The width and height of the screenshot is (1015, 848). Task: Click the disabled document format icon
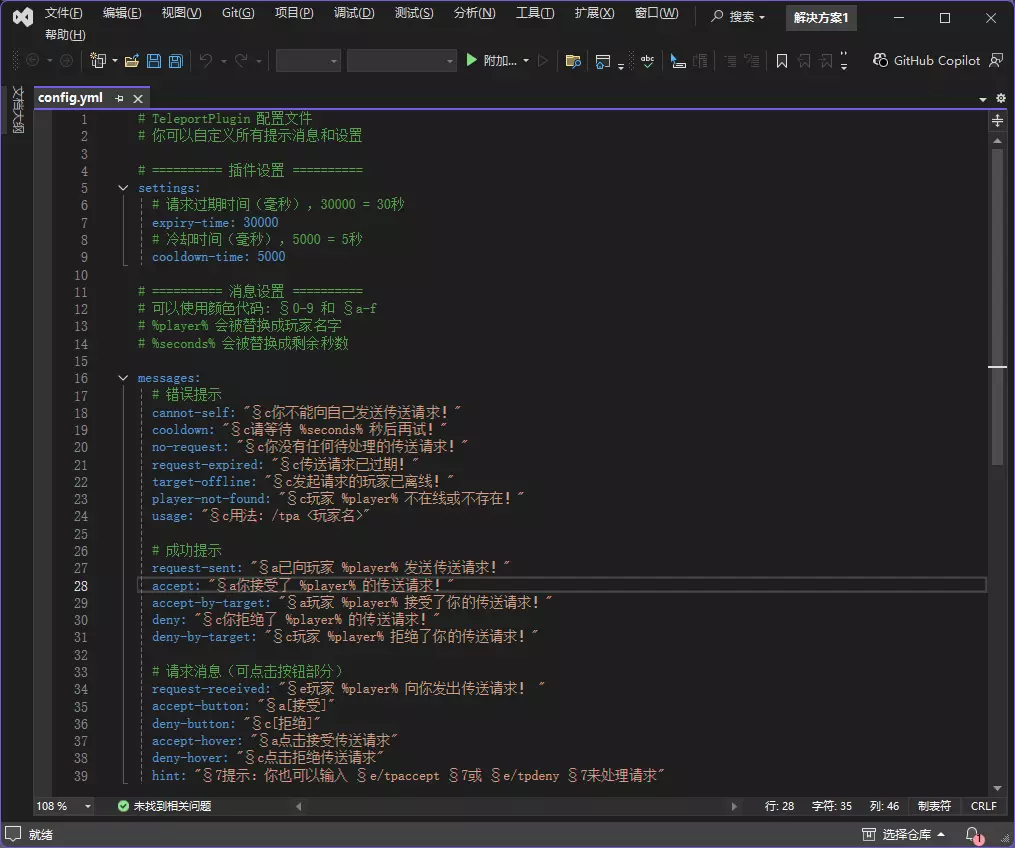(700, 61)
